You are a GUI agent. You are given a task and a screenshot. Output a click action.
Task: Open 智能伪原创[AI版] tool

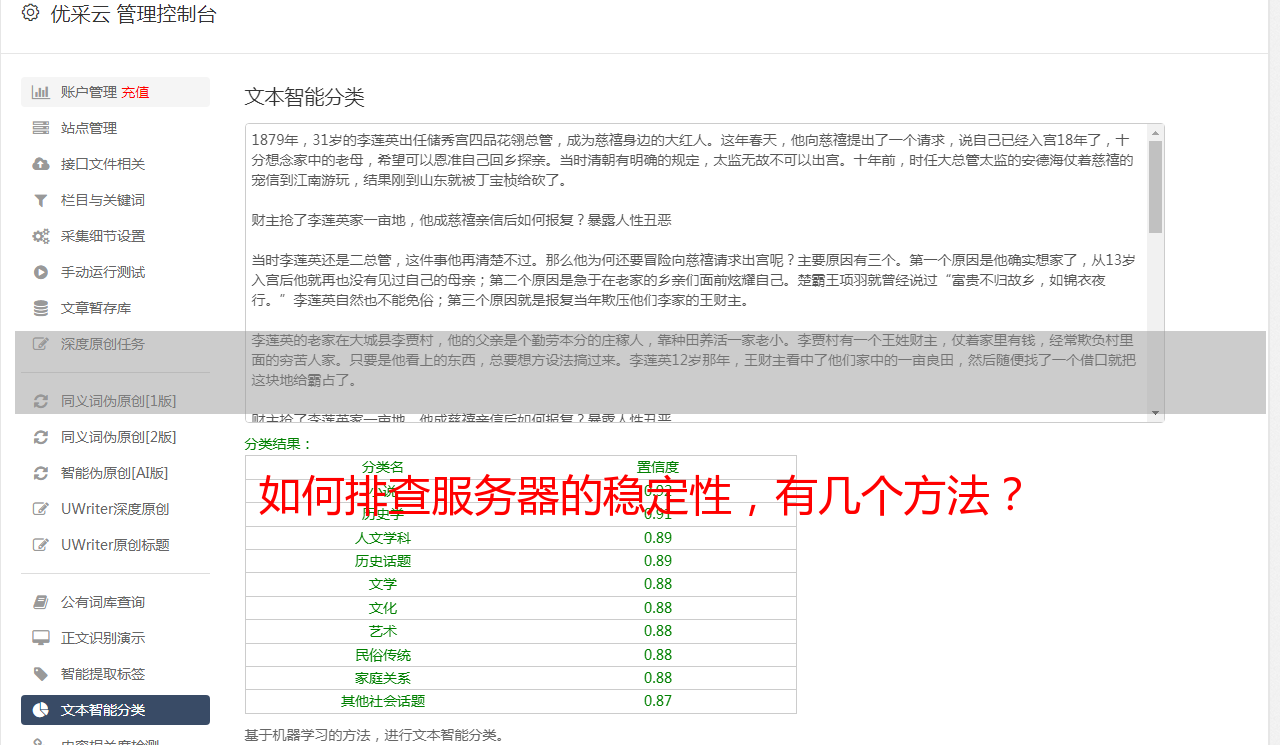pos(115,473)
